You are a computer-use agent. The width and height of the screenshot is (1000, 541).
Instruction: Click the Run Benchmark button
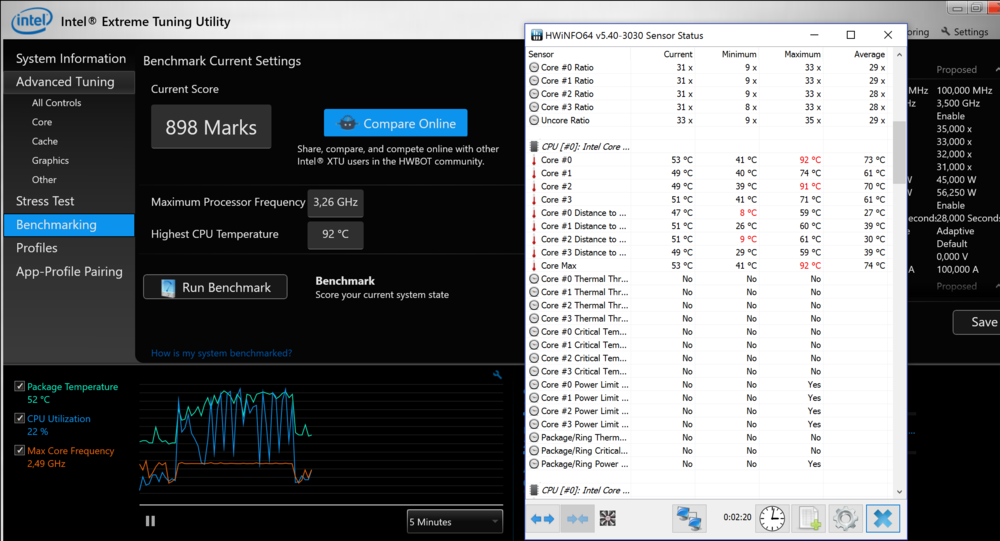coord(215,287)
